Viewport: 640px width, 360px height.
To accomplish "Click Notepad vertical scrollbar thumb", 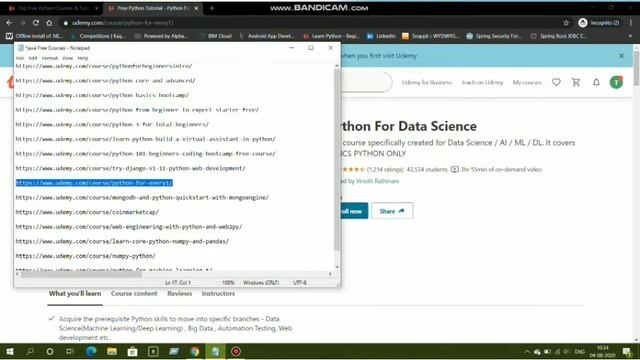I will point(337,159).
